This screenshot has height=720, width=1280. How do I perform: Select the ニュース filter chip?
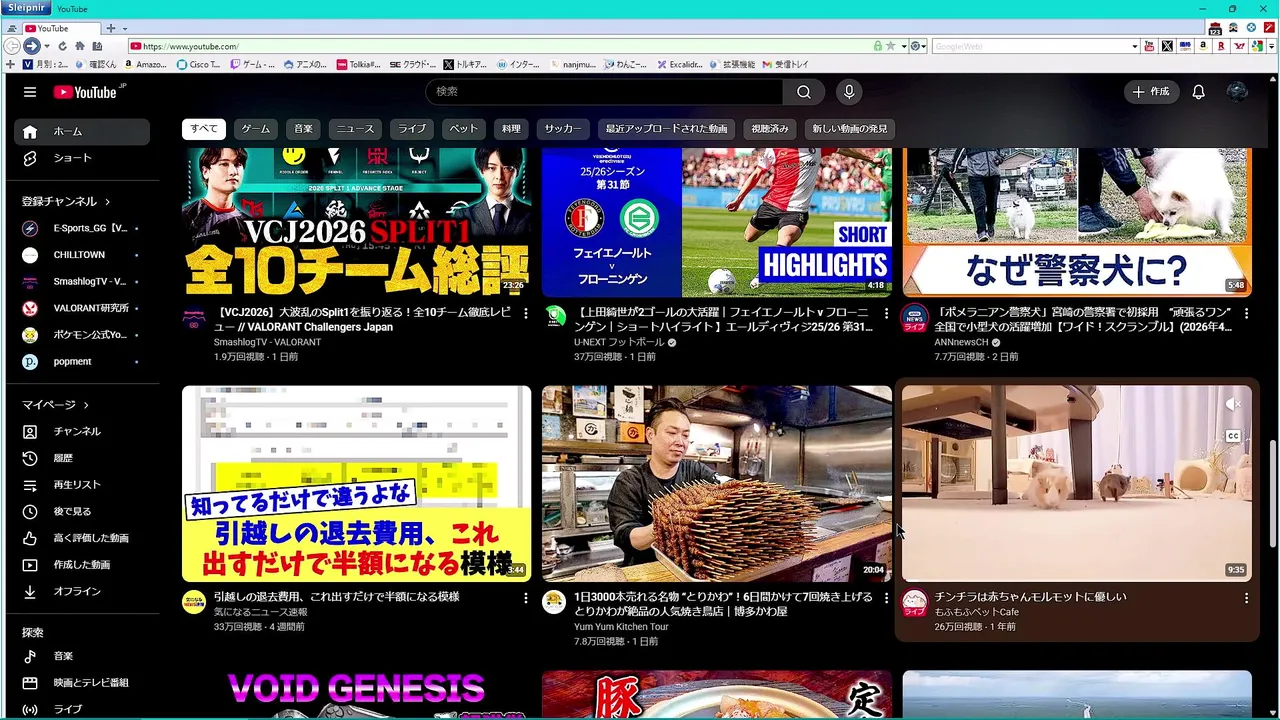355,129
